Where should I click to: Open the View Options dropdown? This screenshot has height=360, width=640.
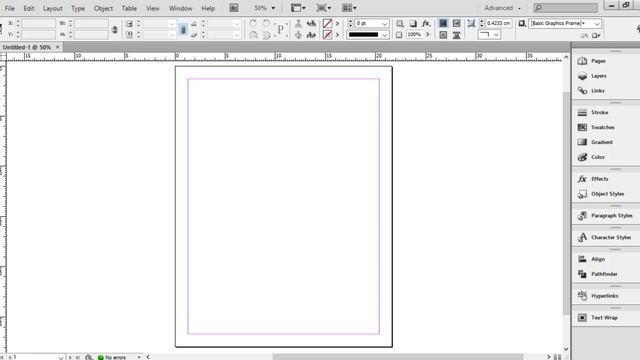pos(298,8)
